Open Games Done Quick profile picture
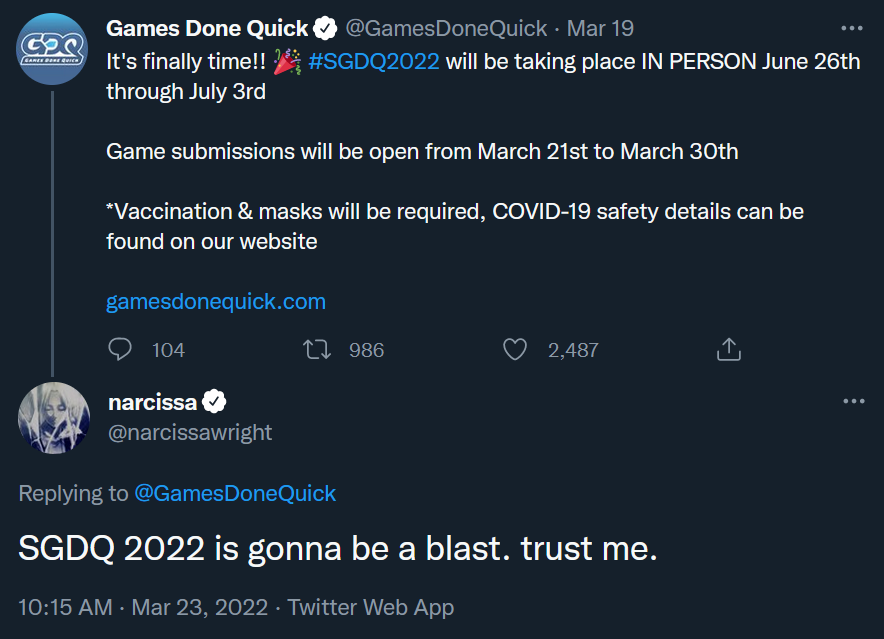884x639 pixels. (52, 49)
